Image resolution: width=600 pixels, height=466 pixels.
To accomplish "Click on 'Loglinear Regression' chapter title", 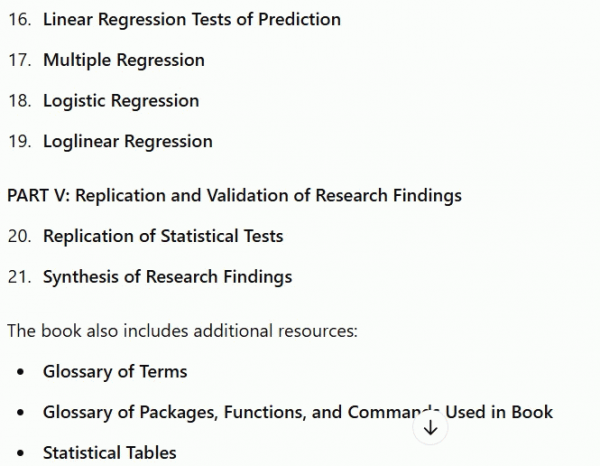I will [x=128, y=141].
